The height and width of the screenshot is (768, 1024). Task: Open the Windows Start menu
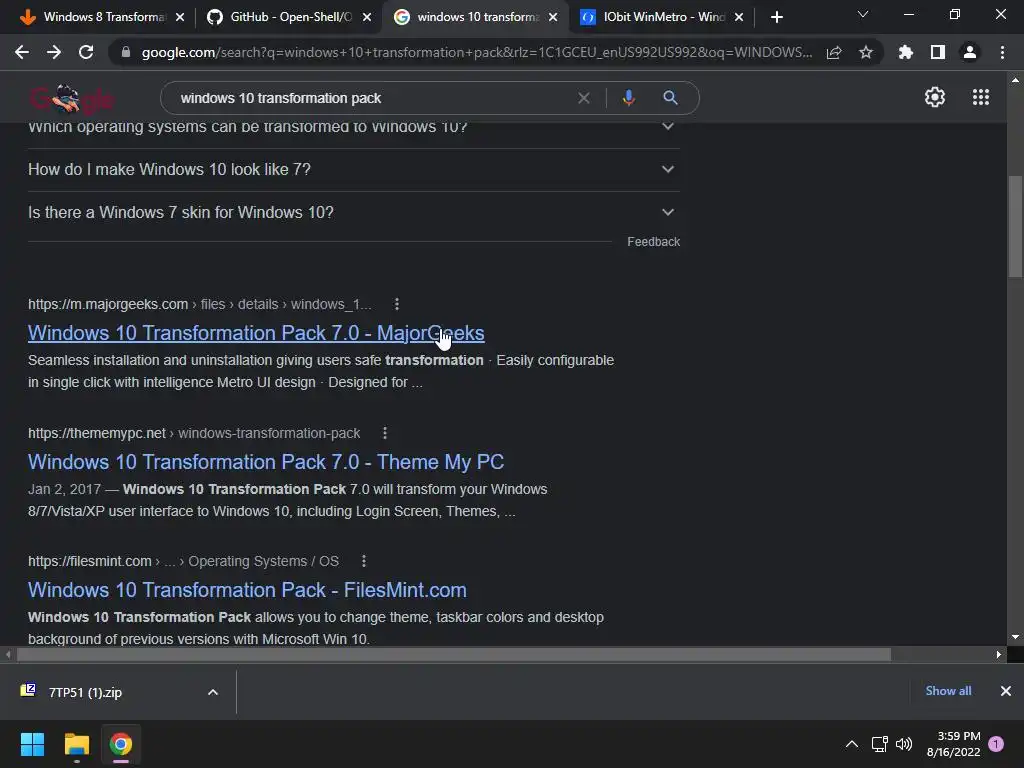(32, 744)
